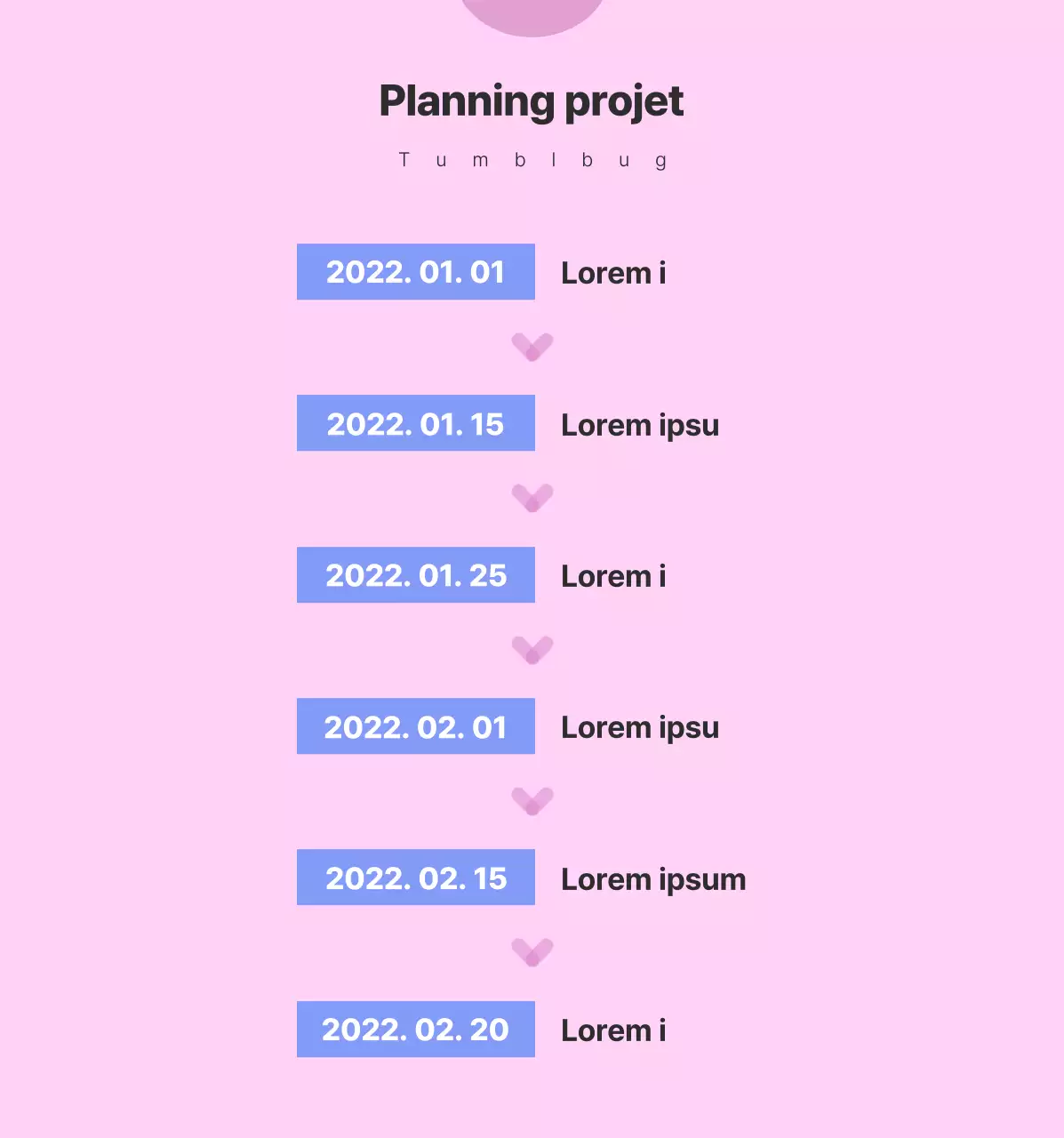Viewport: 1064px width, 1138px height.
Task: Click the Lorem text beside 2022. 01. 01
Action: coord(613,273)
